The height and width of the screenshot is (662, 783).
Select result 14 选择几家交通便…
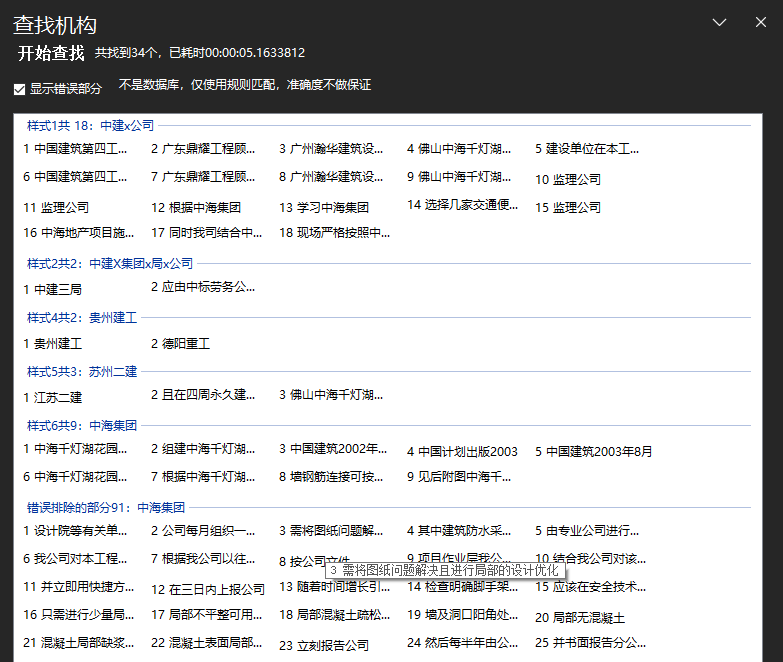(x=462, y=205)
